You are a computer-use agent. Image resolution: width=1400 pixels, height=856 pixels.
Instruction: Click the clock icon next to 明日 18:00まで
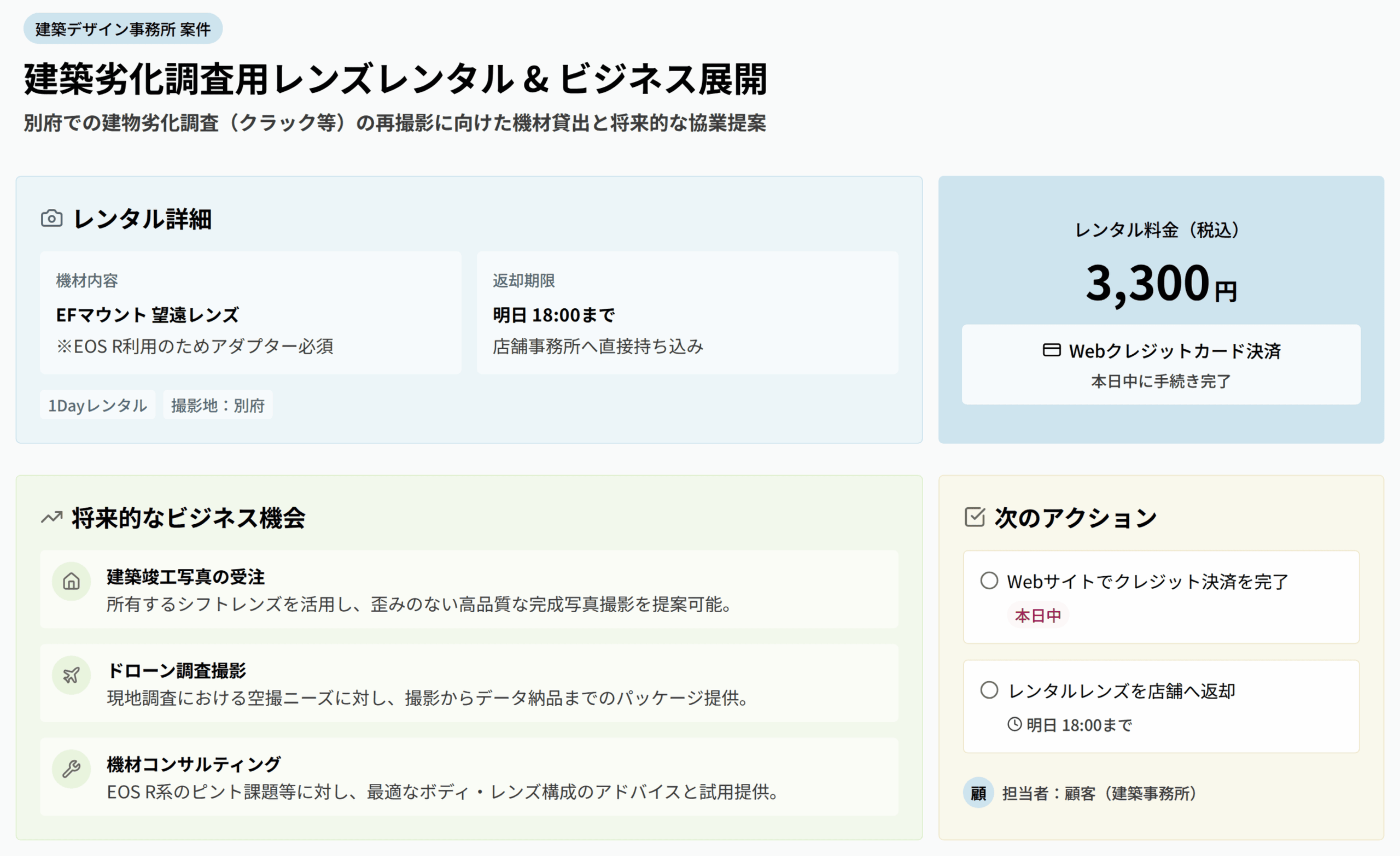1014,724
